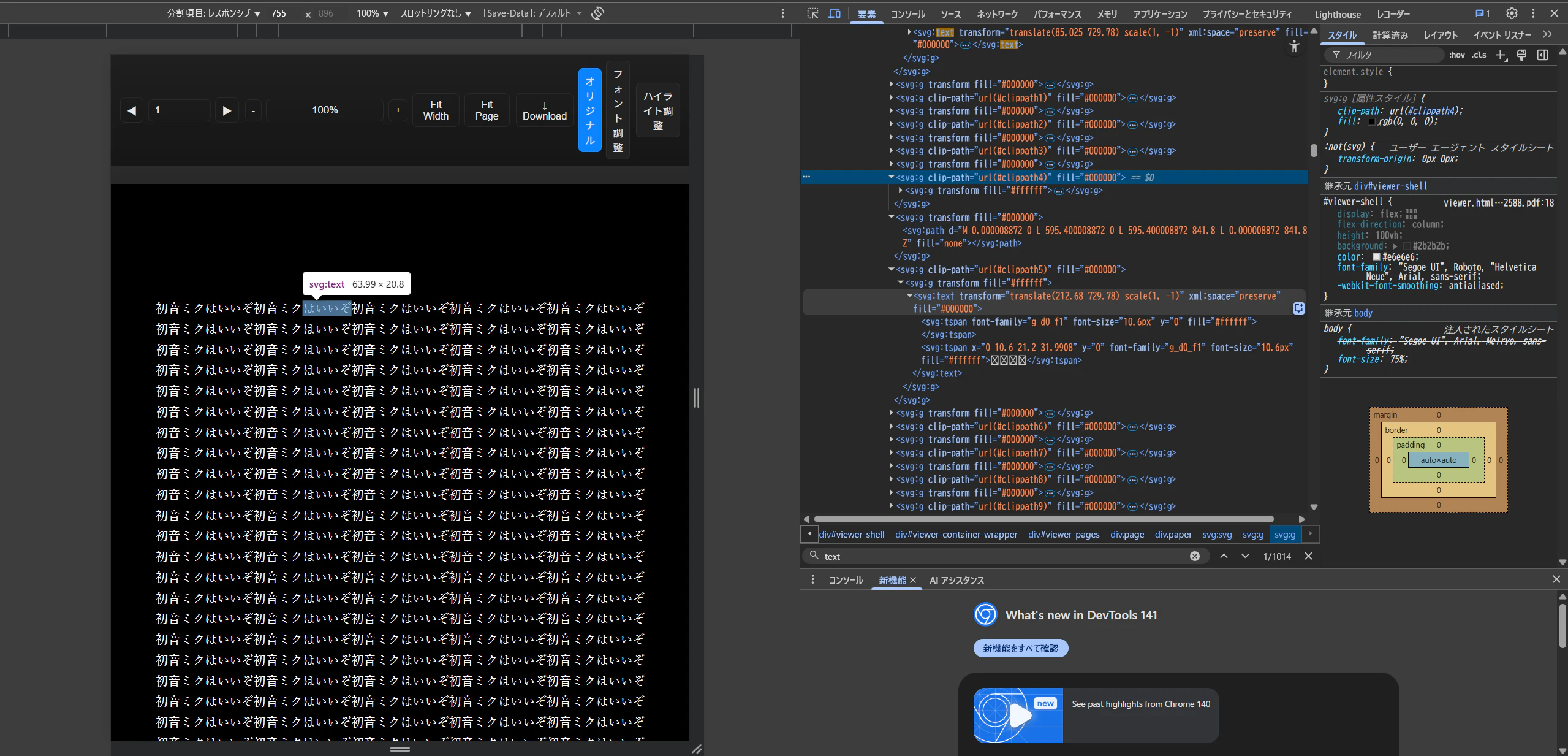Expand the clippath9 svg:g node
This screenshot has width=1568, height=756.
pyautogui.click(x=892, y=506)
